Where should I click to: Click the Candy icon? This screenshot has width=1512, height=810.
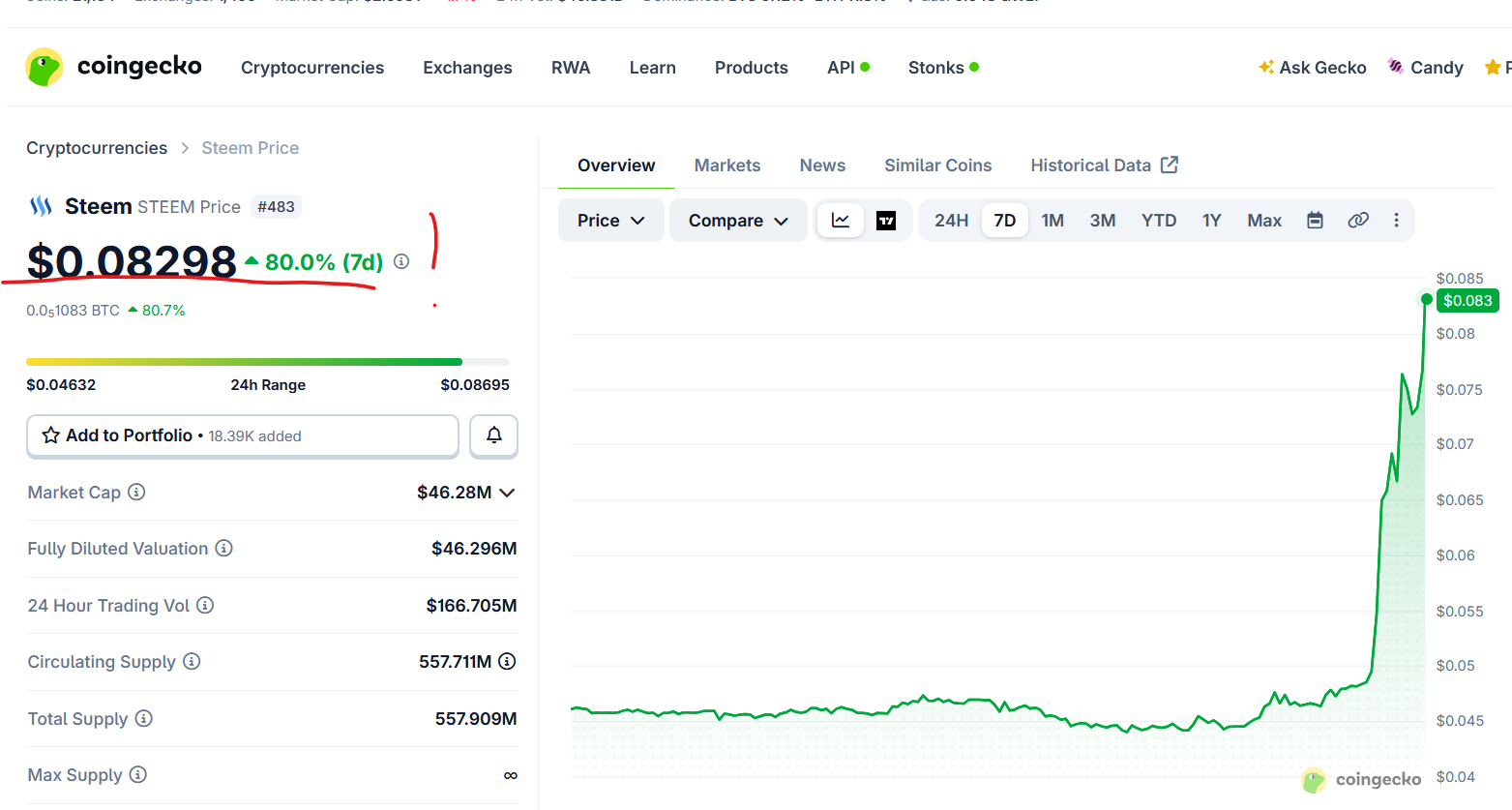(1396, 66)
